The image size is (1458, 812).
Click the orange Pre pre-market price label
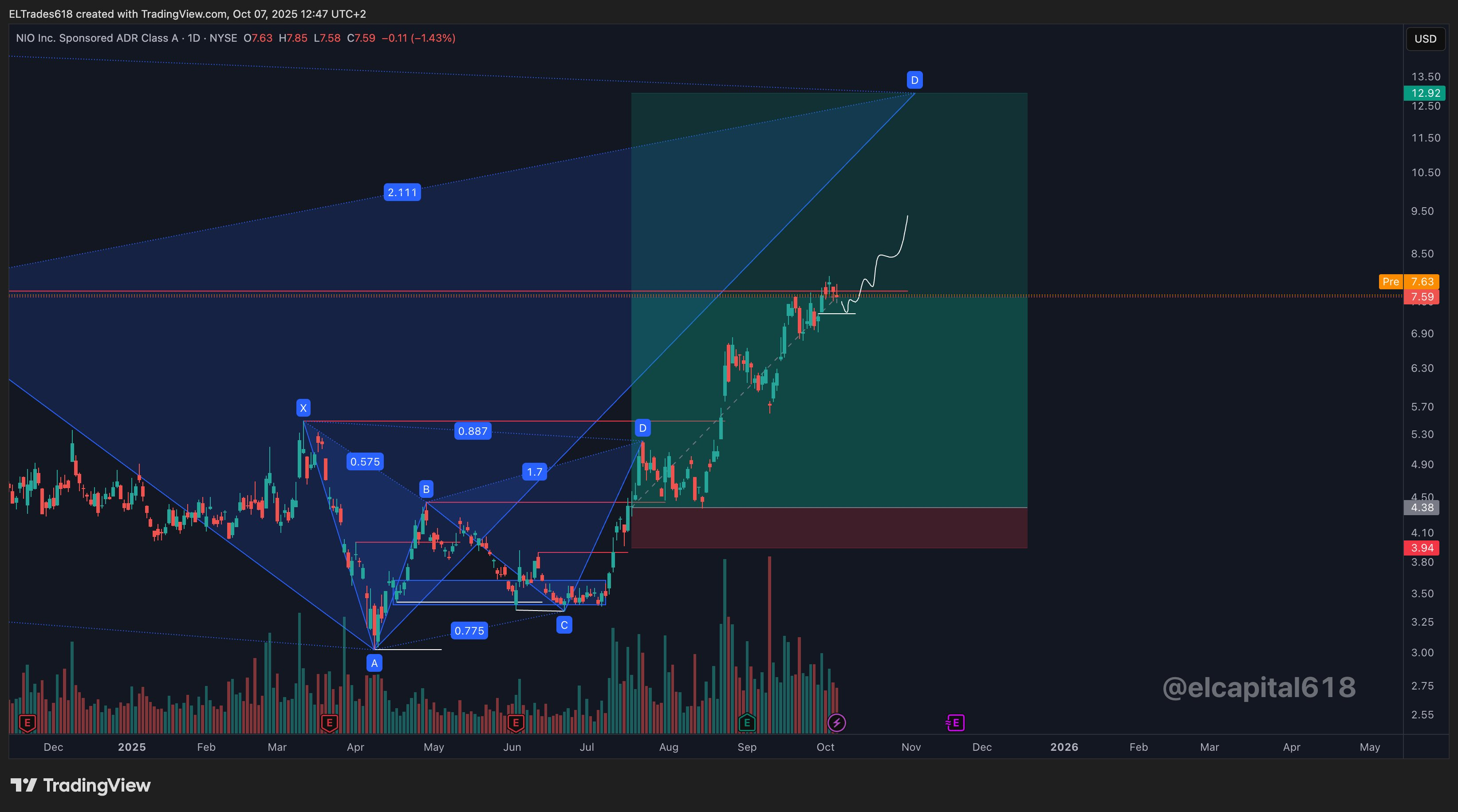click(x=1391, y=281)
